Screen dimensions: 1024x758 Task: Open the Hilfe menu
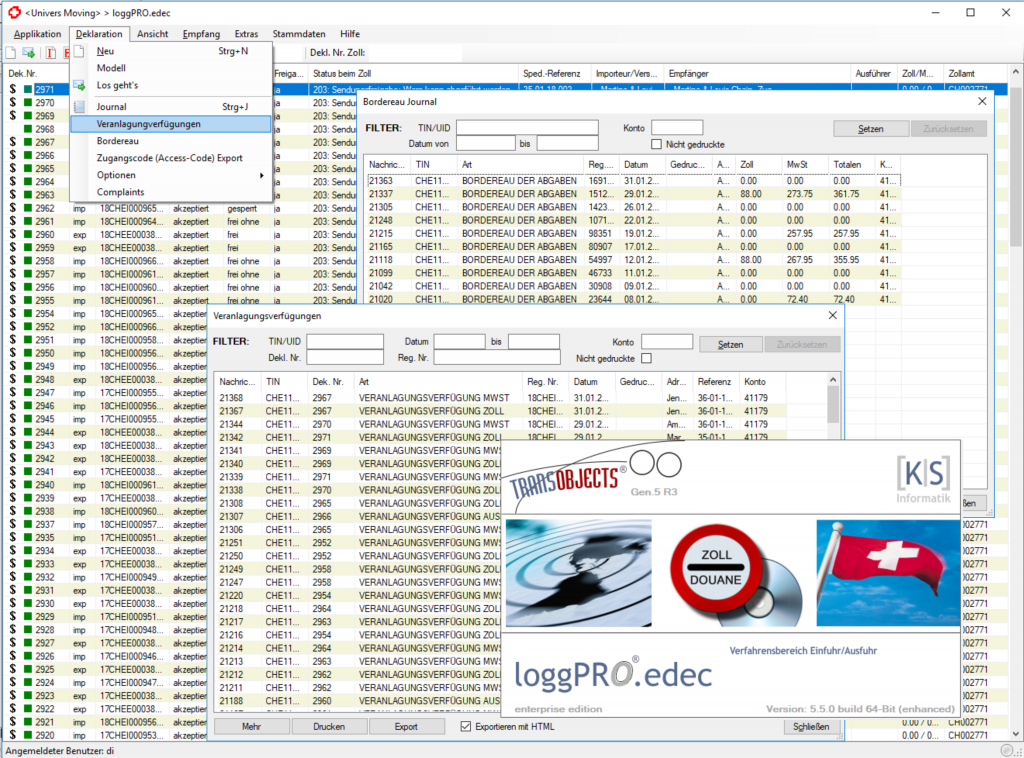(x=349, y=34)
